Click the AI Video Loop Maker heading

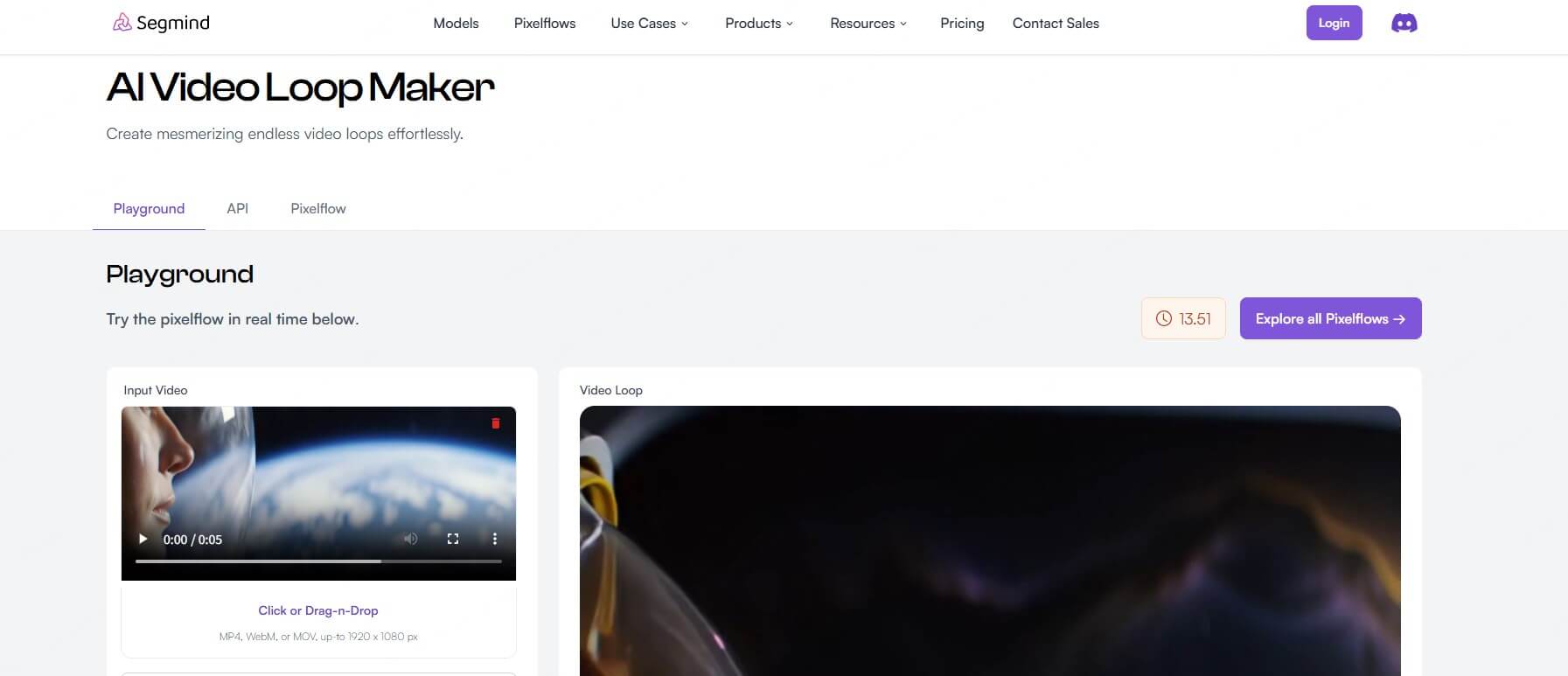coord(300,87)
